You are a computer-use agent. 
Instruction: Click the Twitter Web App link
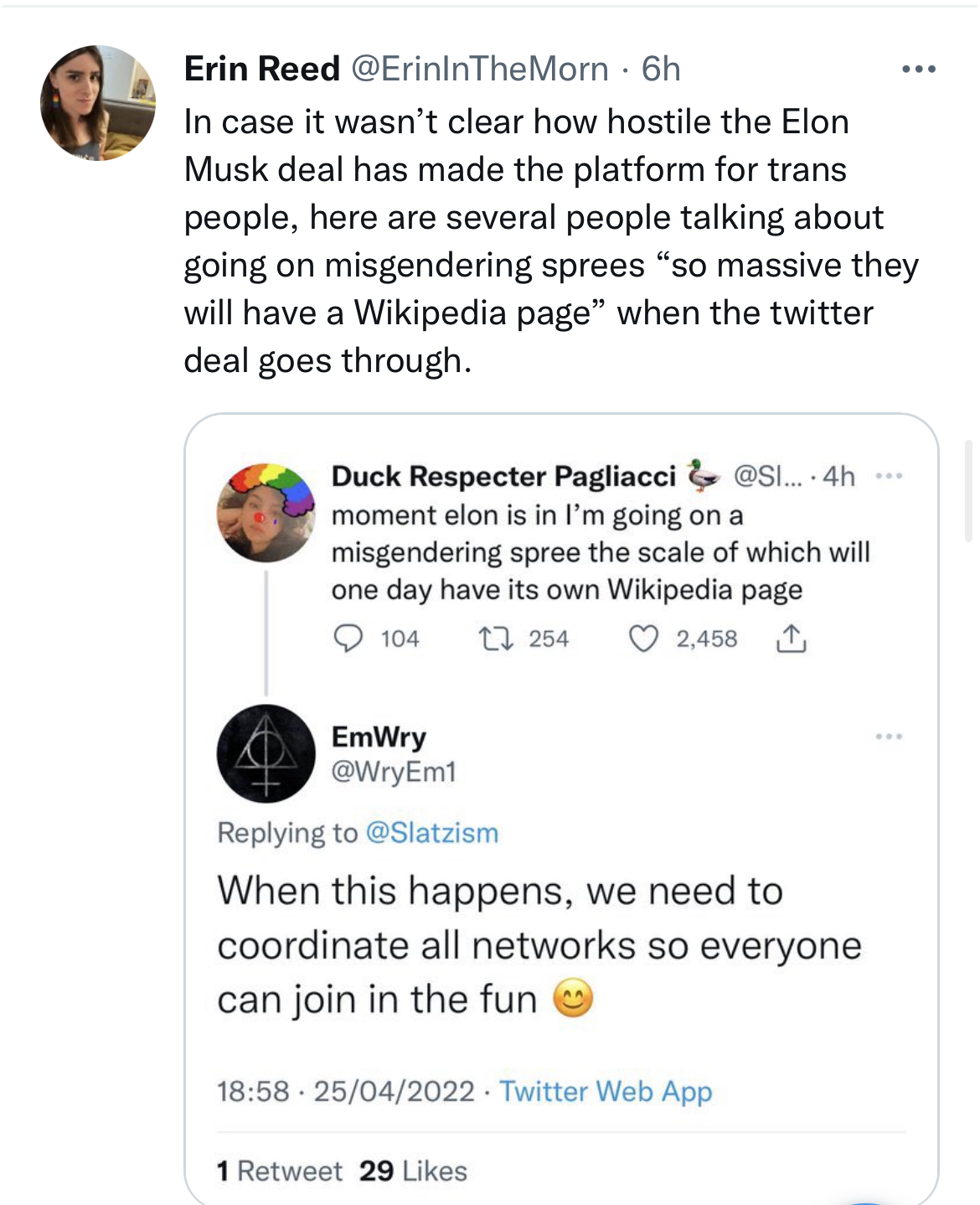tap(606, 1091)
